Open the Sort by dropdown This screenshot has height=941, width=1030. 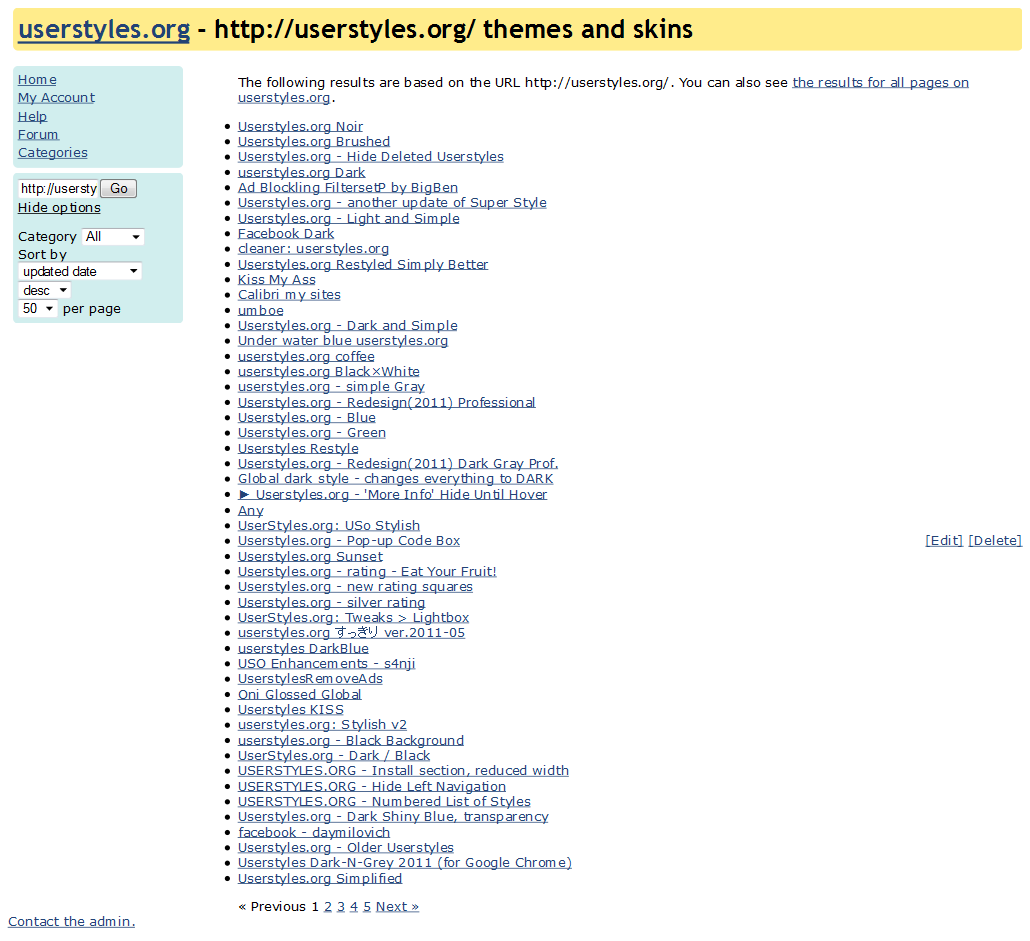tap(79, 271)
